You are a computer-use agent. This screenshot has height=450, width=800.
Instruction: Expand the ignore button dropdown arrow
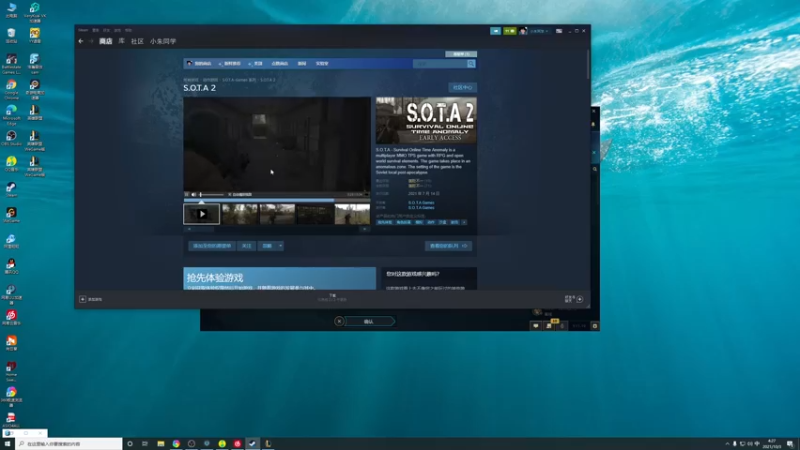pos(280,246)
